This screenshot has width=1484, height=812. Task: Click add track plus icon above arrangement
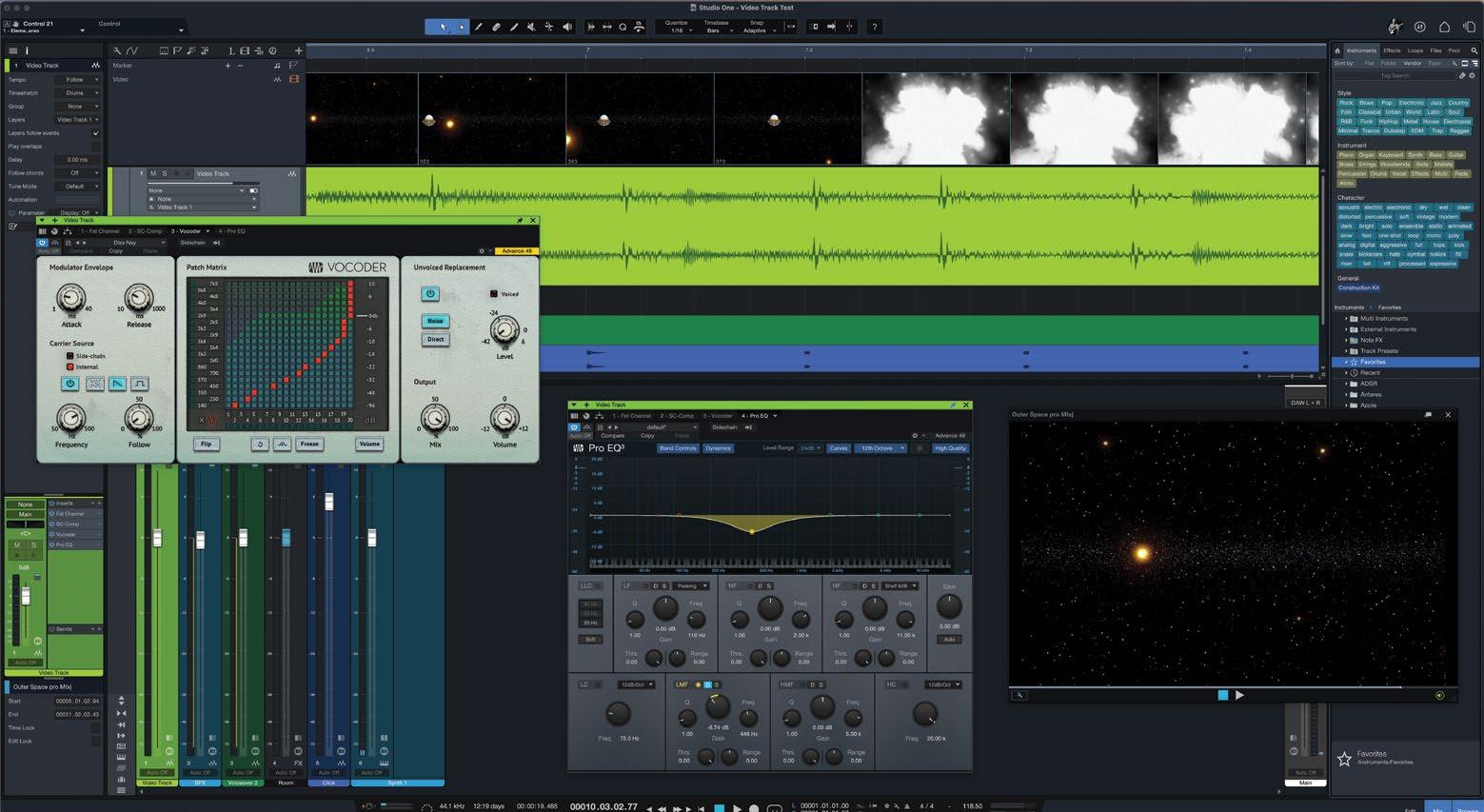coord(298,50)
